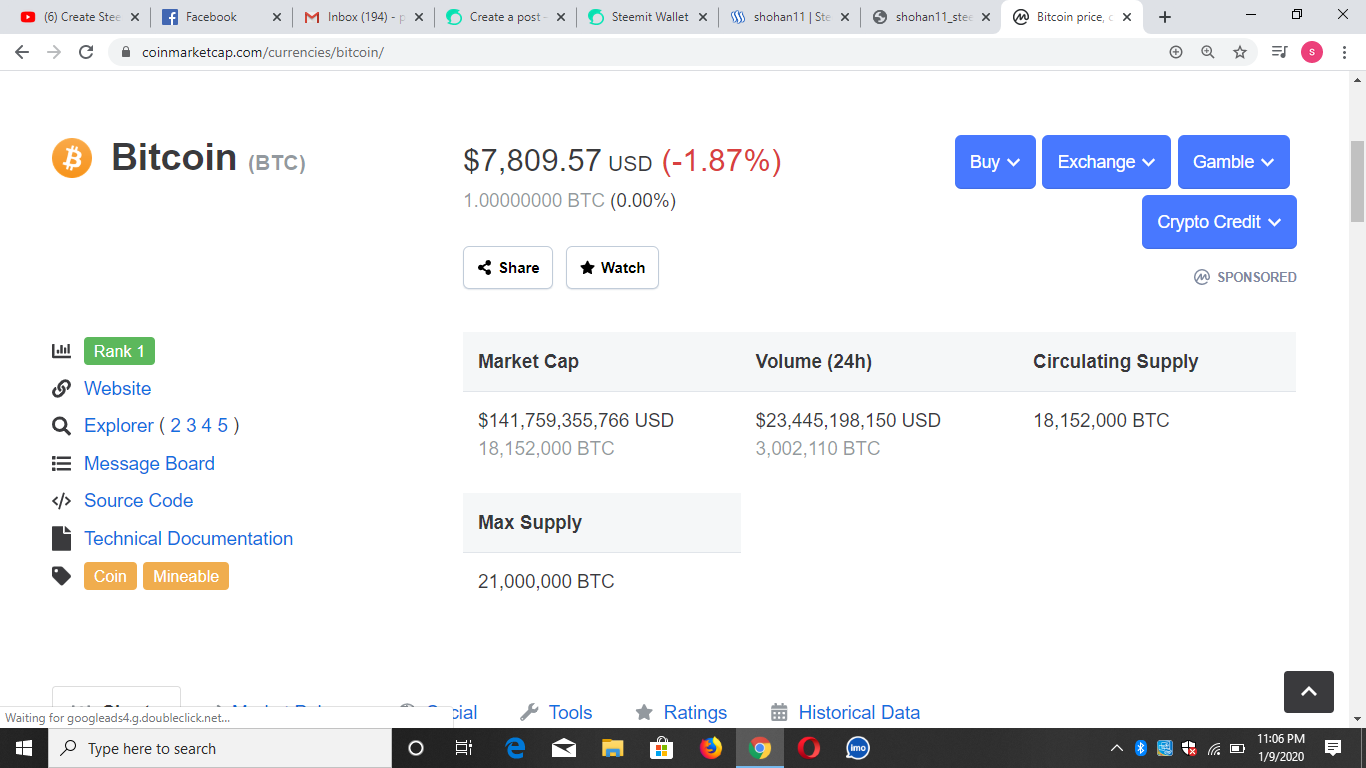Switch to the shohan11 | Ste tab

[789, 17]
